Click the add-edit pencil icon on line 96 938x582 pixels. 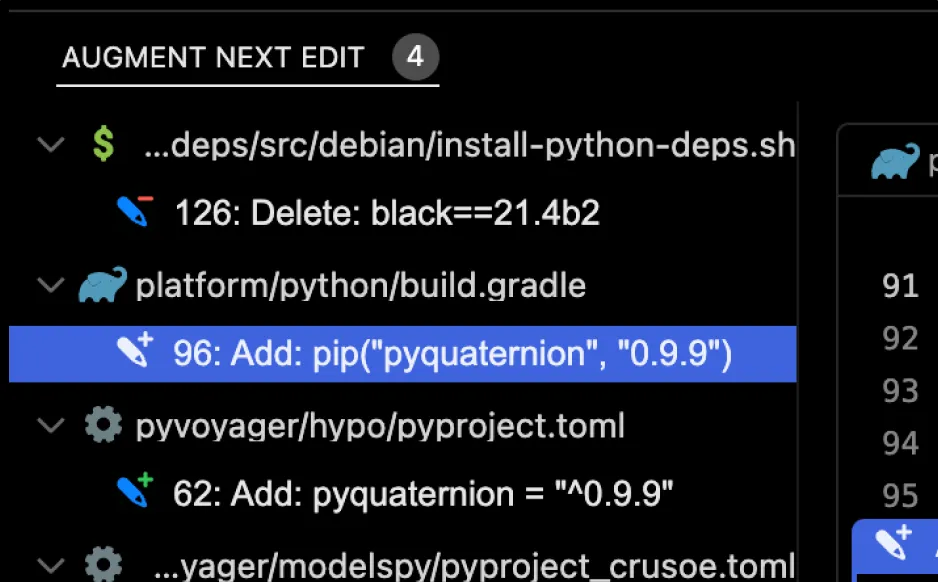[134, 350]
